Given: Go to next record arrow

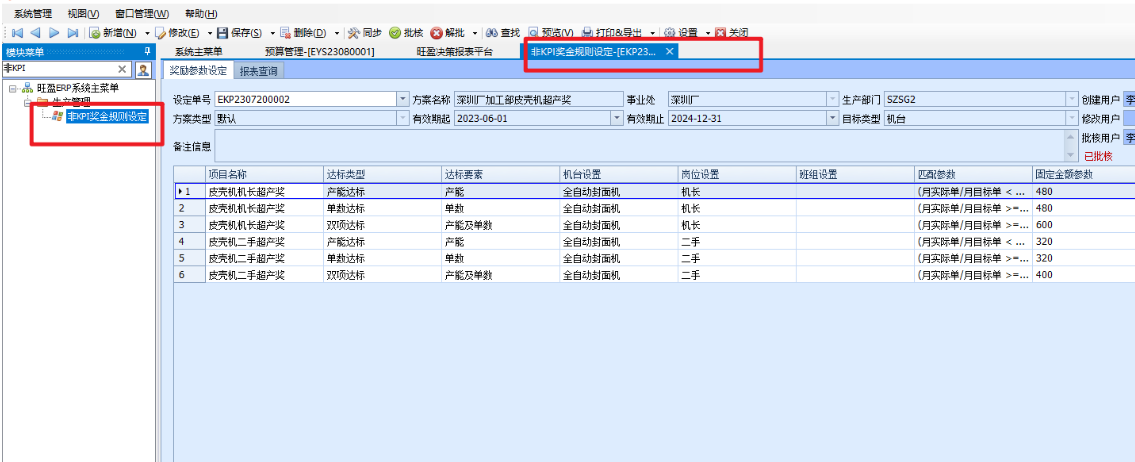Looking at the screenshot, I should [54, 33].
